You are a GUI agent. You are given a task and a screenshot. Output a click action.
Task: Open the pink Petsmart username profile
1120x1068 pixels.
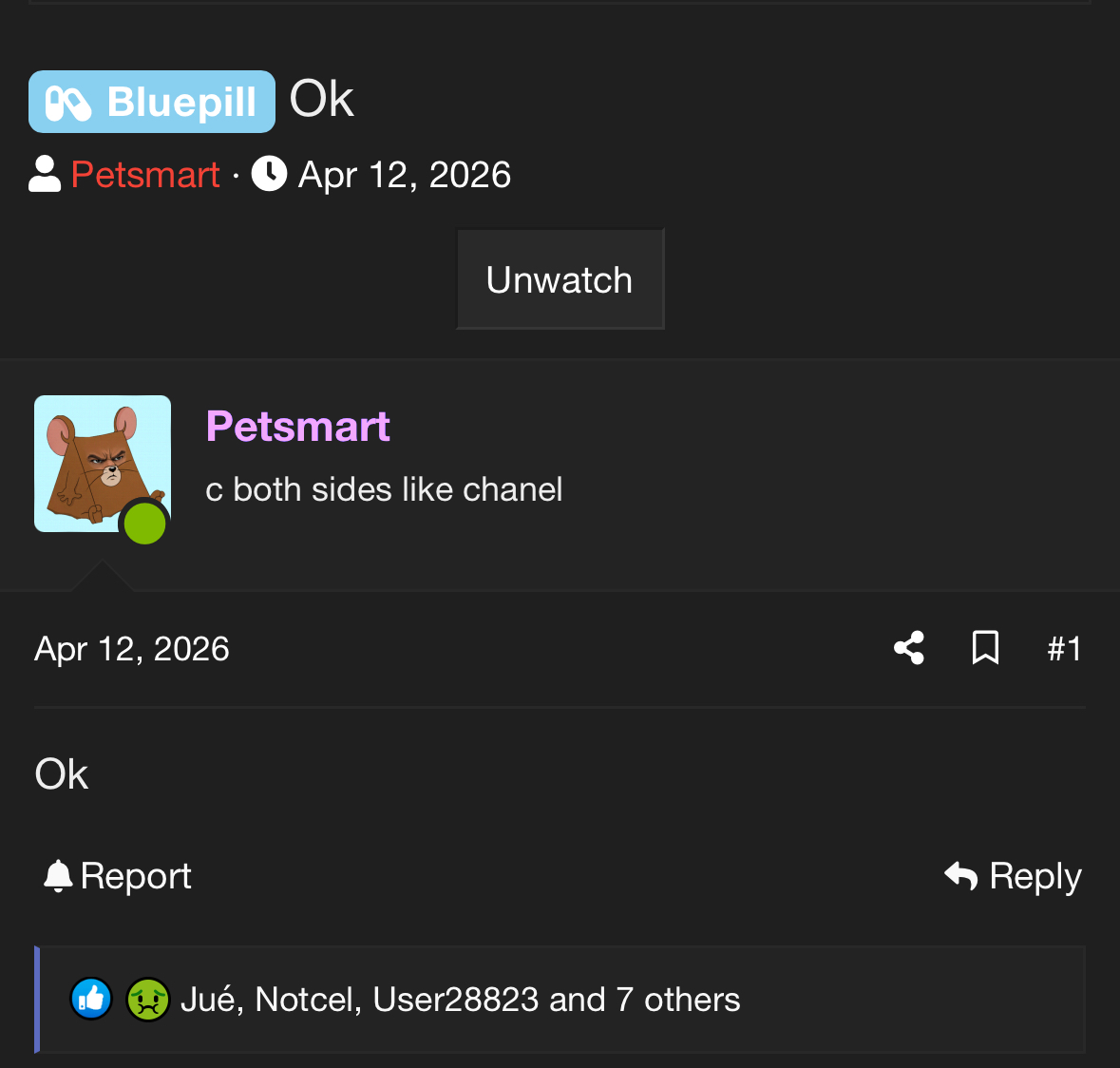pos(297,427)
